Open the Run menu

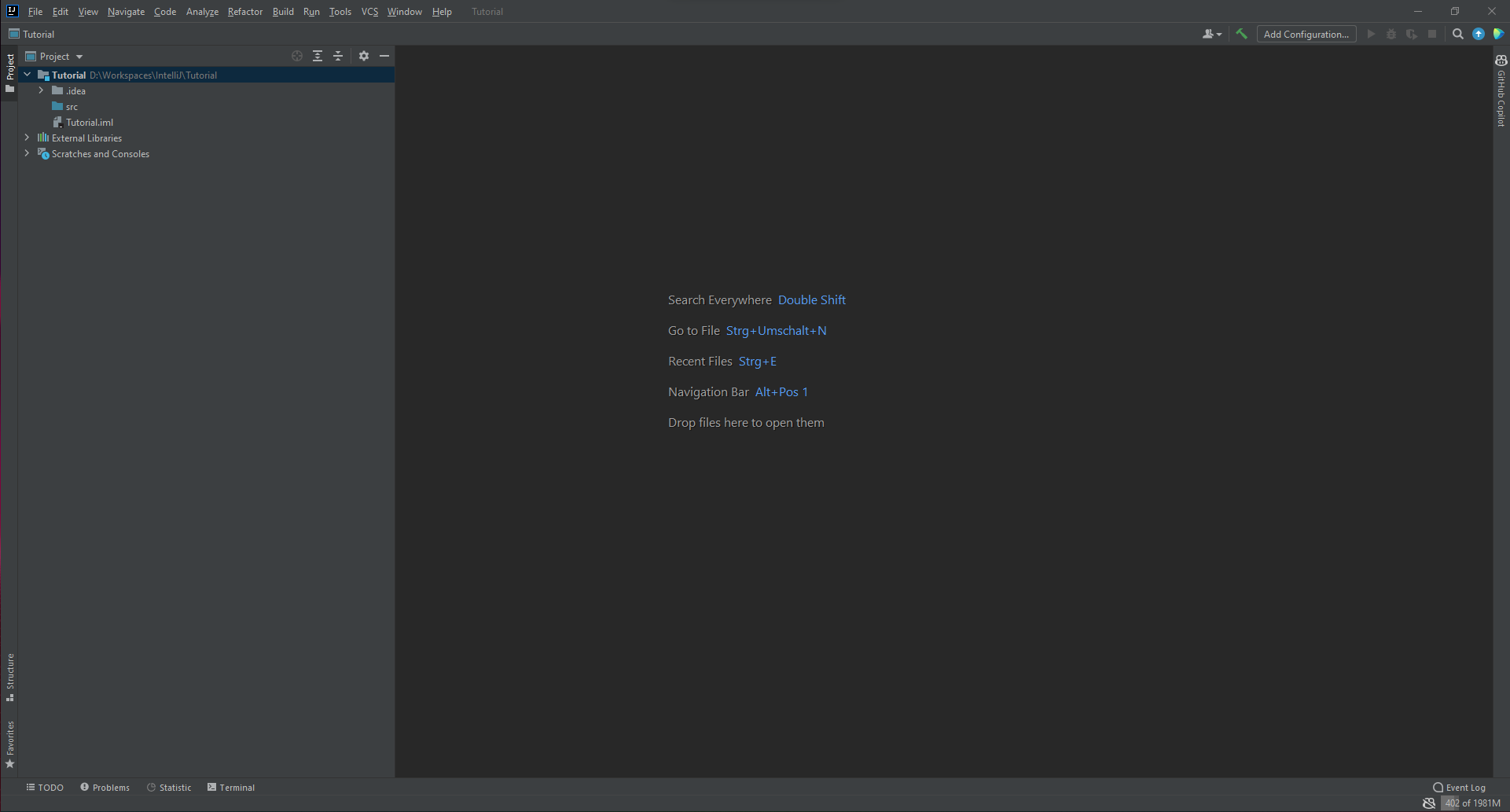click(311, 12)
